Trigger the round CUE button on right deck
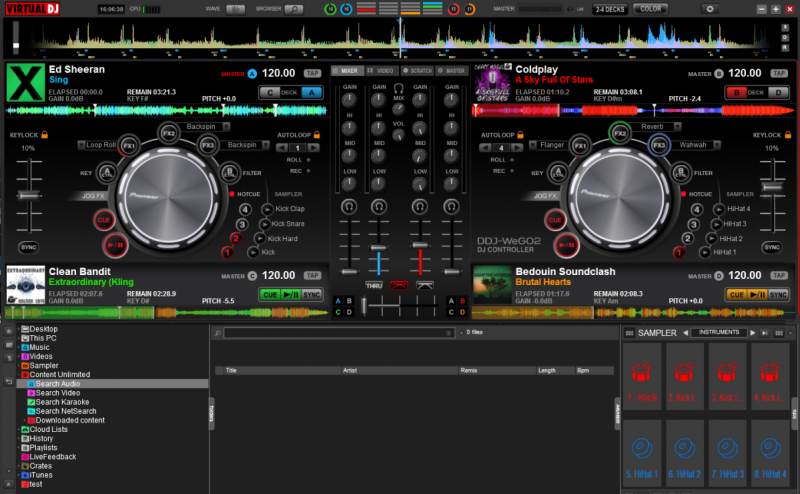Screen dimensions: 800x494 pyautogui.click(x=555, y=220)
